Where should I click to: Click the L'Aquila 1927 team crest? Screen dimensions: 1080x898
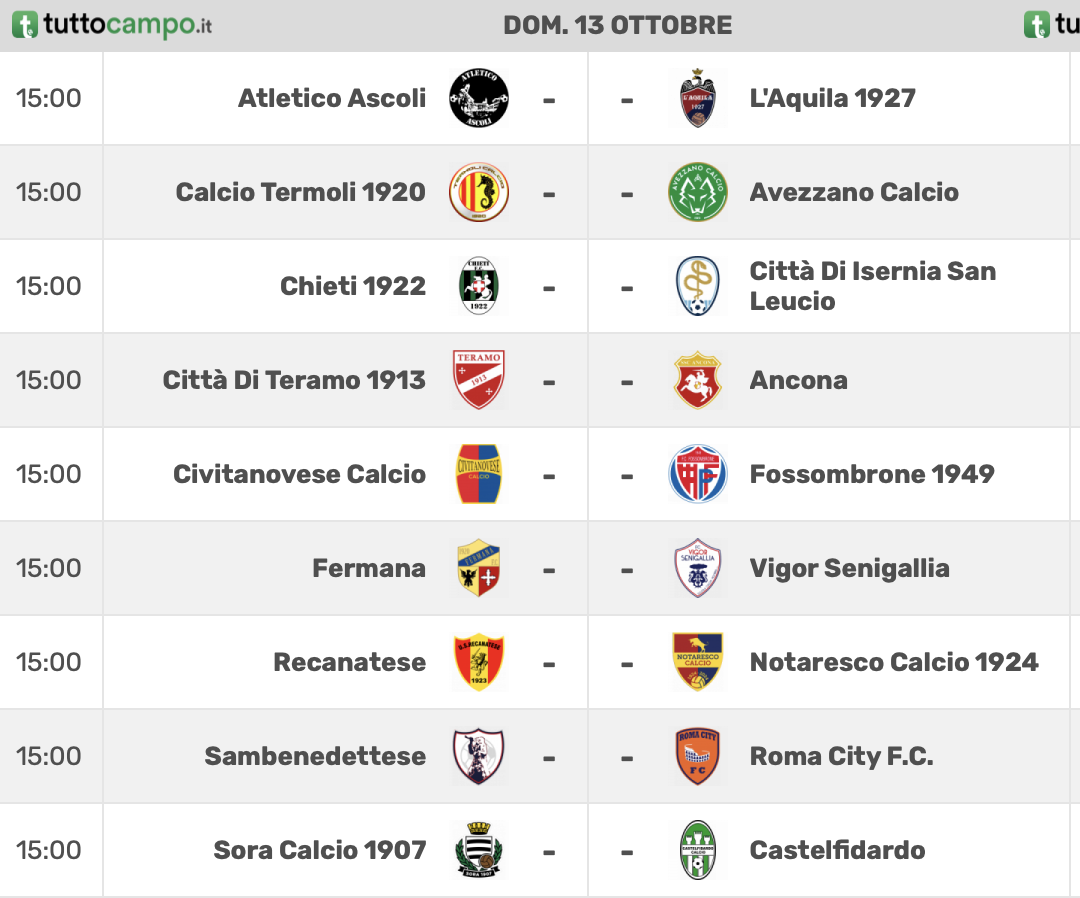698,98
